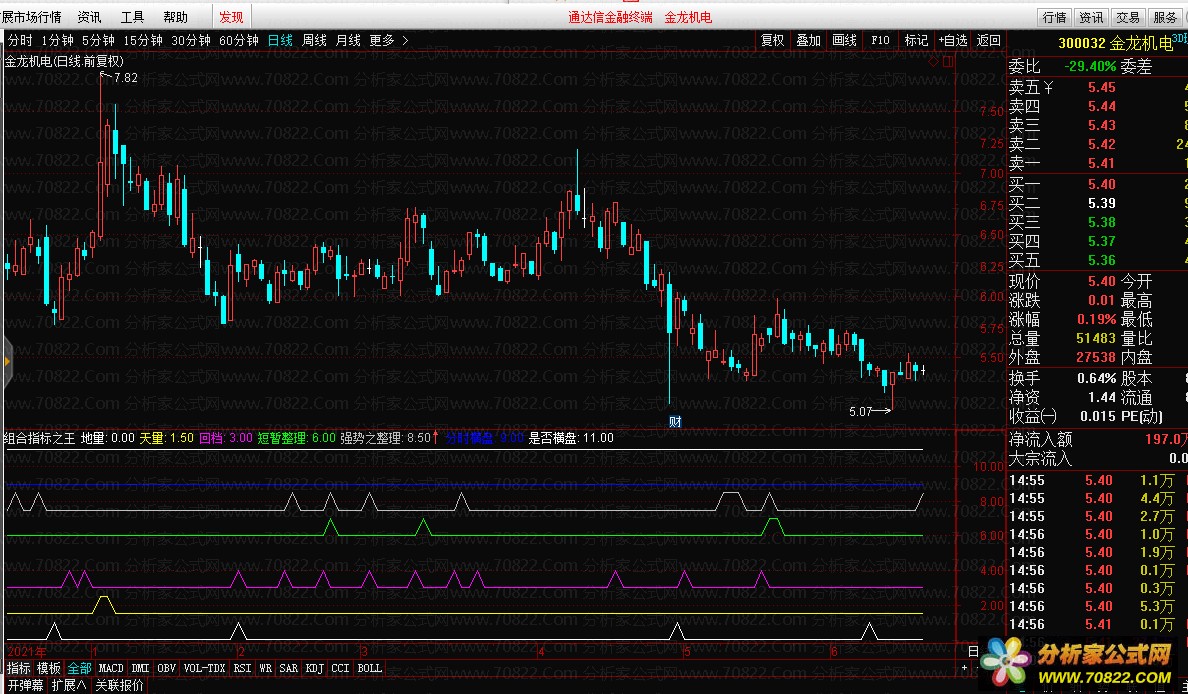1188x694 pixels.
Task: Switch to the KDJ indicator
Action: [314, 668]
